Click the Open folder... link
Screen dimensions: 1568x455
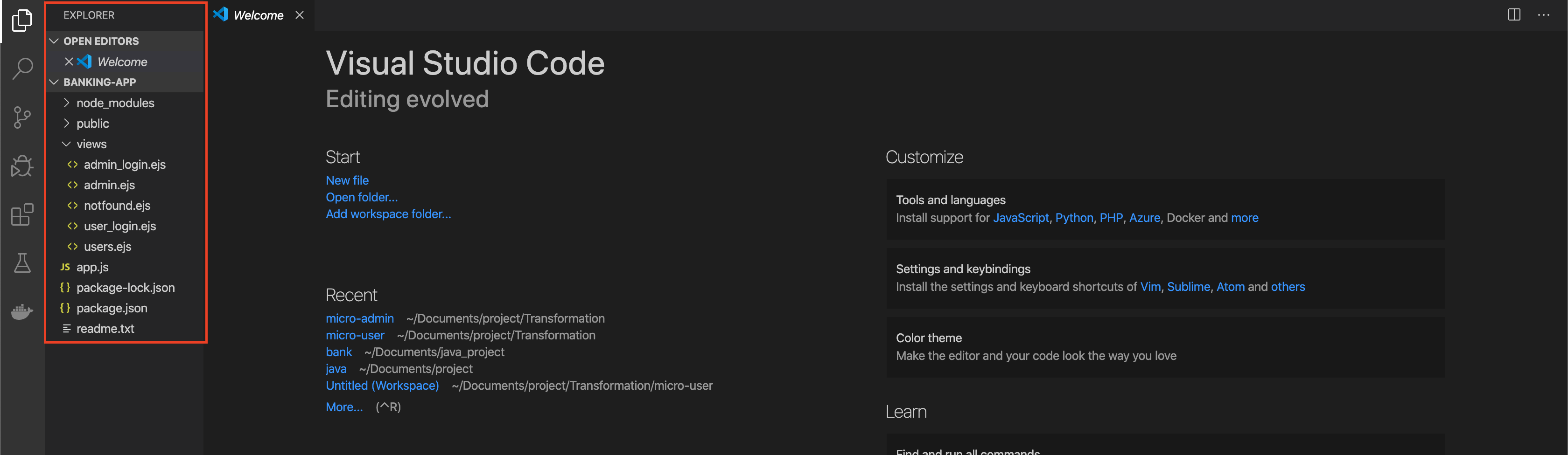(362, 197)
